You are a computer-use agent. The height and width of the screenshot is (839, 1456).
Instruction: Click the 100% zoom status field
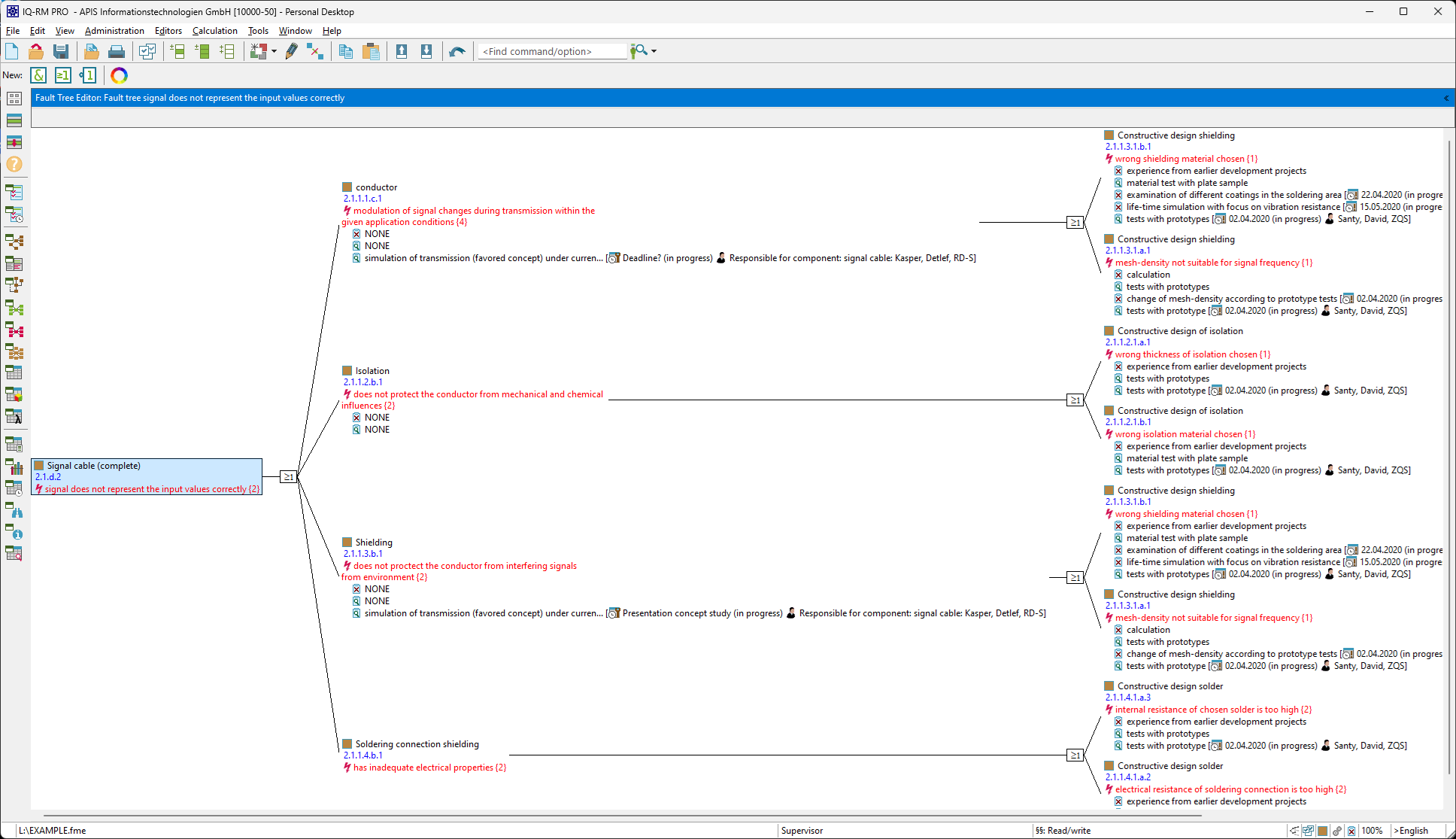click(x=1372, y=831)
